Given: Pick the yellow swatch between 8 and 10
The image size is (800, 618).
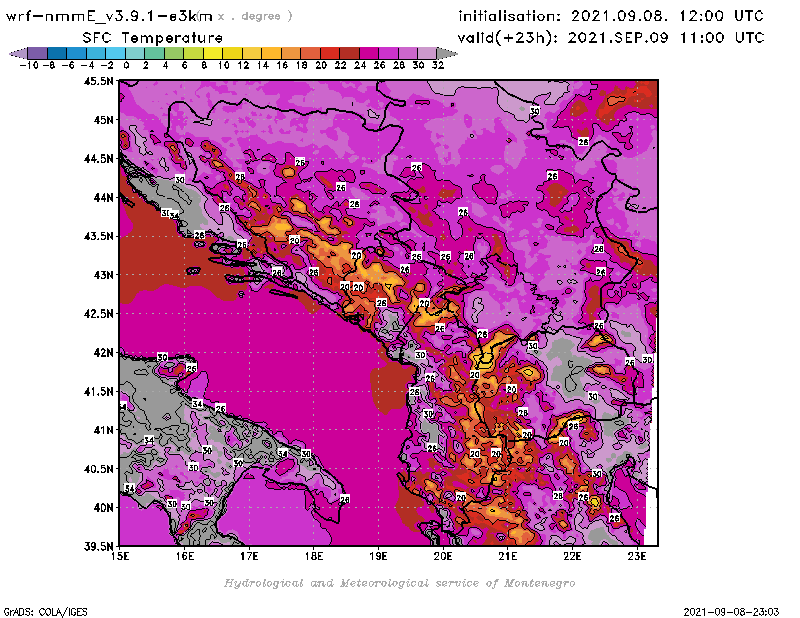Looking at the screenshot, I should coord(213,53).
